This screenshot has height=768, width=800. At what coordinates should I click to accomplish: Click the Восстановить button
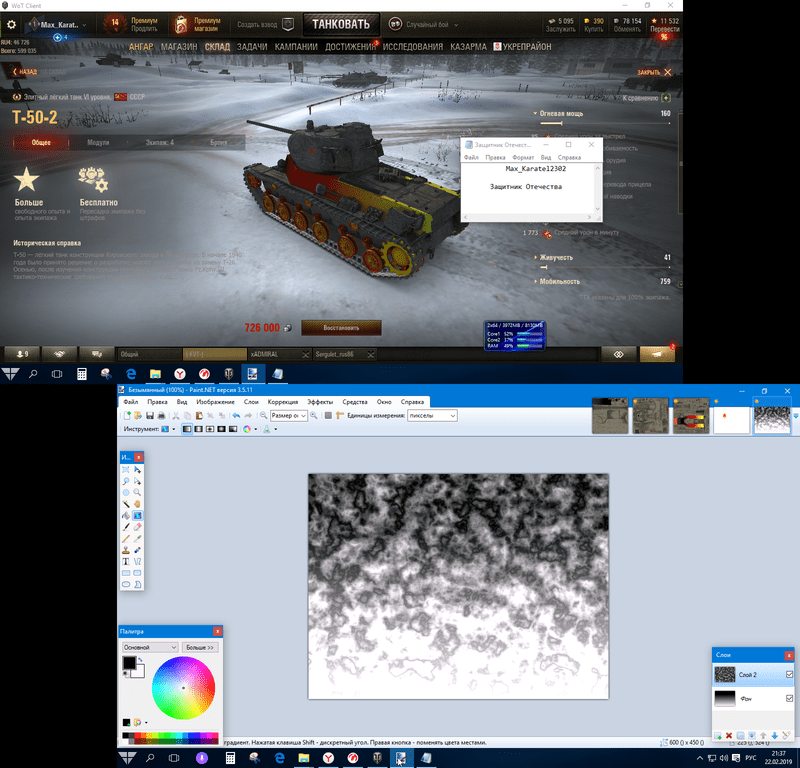[341, 328]
